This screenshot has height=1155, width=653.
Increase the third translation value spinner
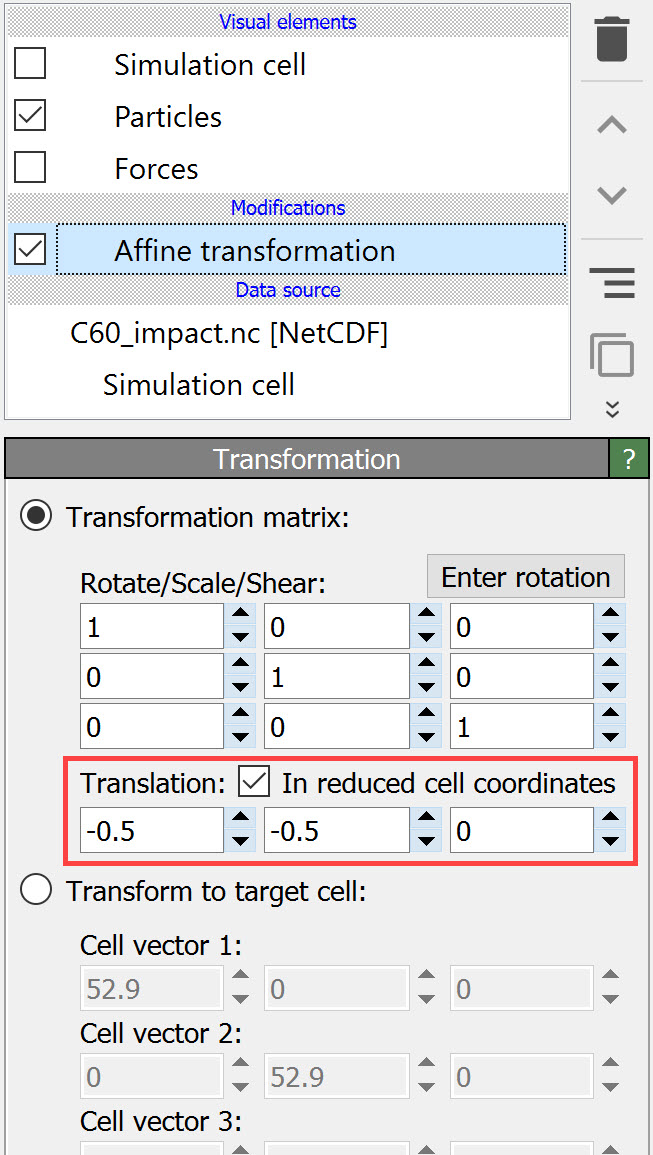(x=611, y=820)
